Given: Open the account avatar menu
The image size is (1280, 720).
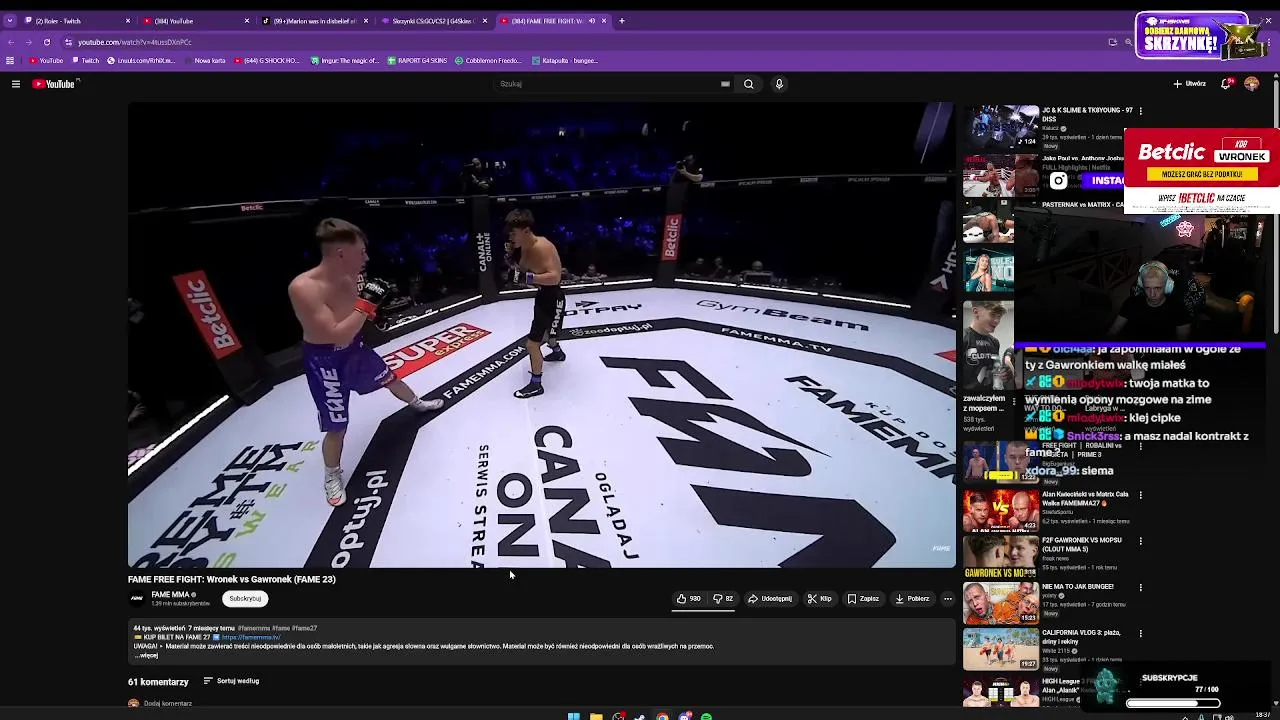Looking at the screenshot, I should [x=1251, y=84].
